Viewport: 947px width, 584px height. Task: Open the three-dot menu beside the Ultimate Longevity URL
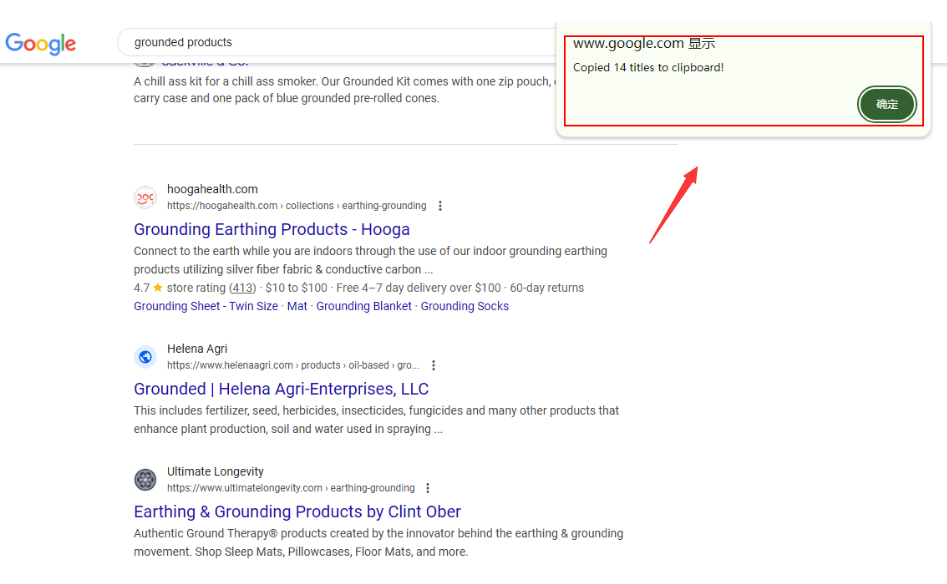pyautogui.click(x=428, y=488)
